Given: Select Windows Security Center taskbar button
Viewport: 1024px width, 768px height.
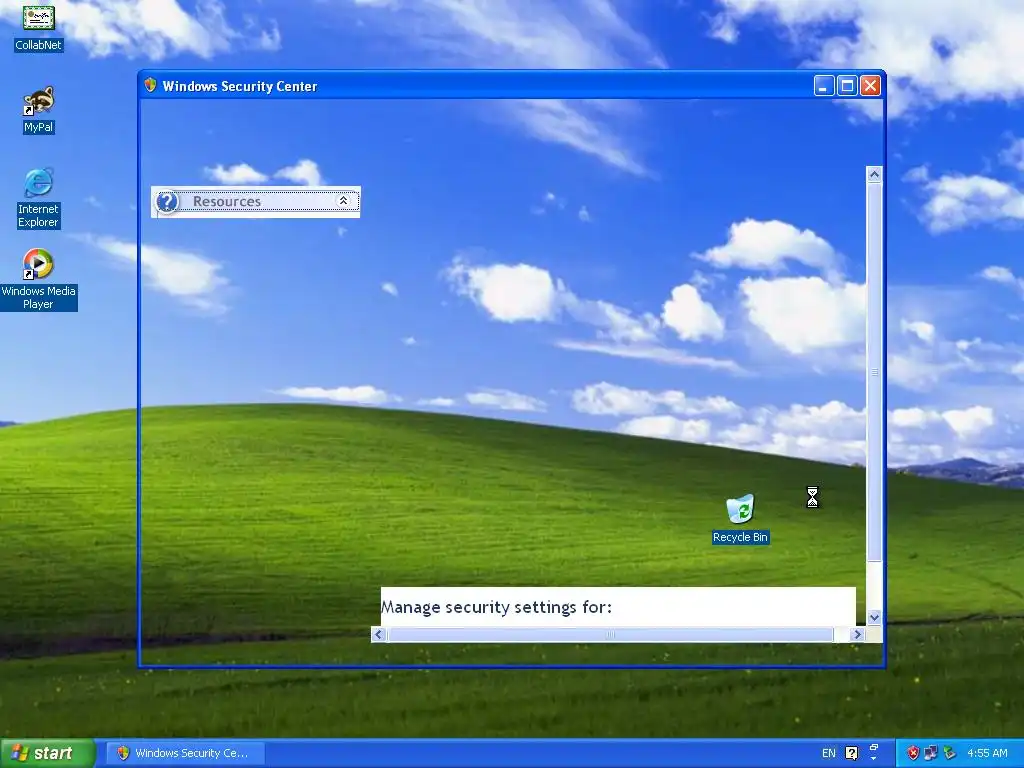Looking at the screenshot, I should click(x=185, y=753).
